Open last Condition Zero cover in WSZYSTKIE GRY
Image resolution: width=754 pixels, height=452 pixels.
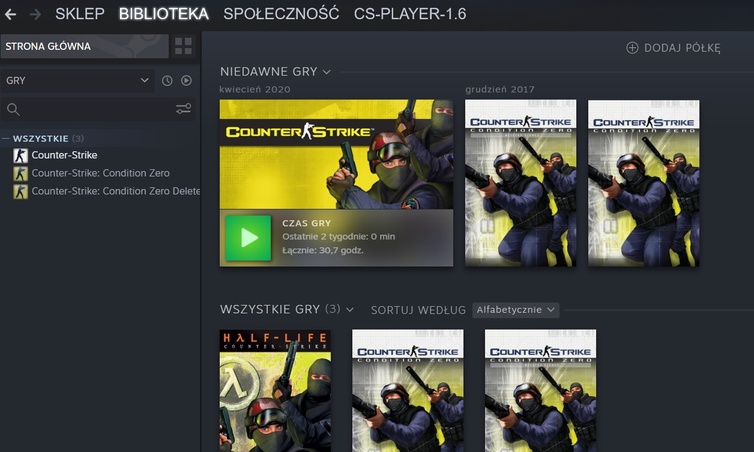pyautogui.click(x=540, y=390)
